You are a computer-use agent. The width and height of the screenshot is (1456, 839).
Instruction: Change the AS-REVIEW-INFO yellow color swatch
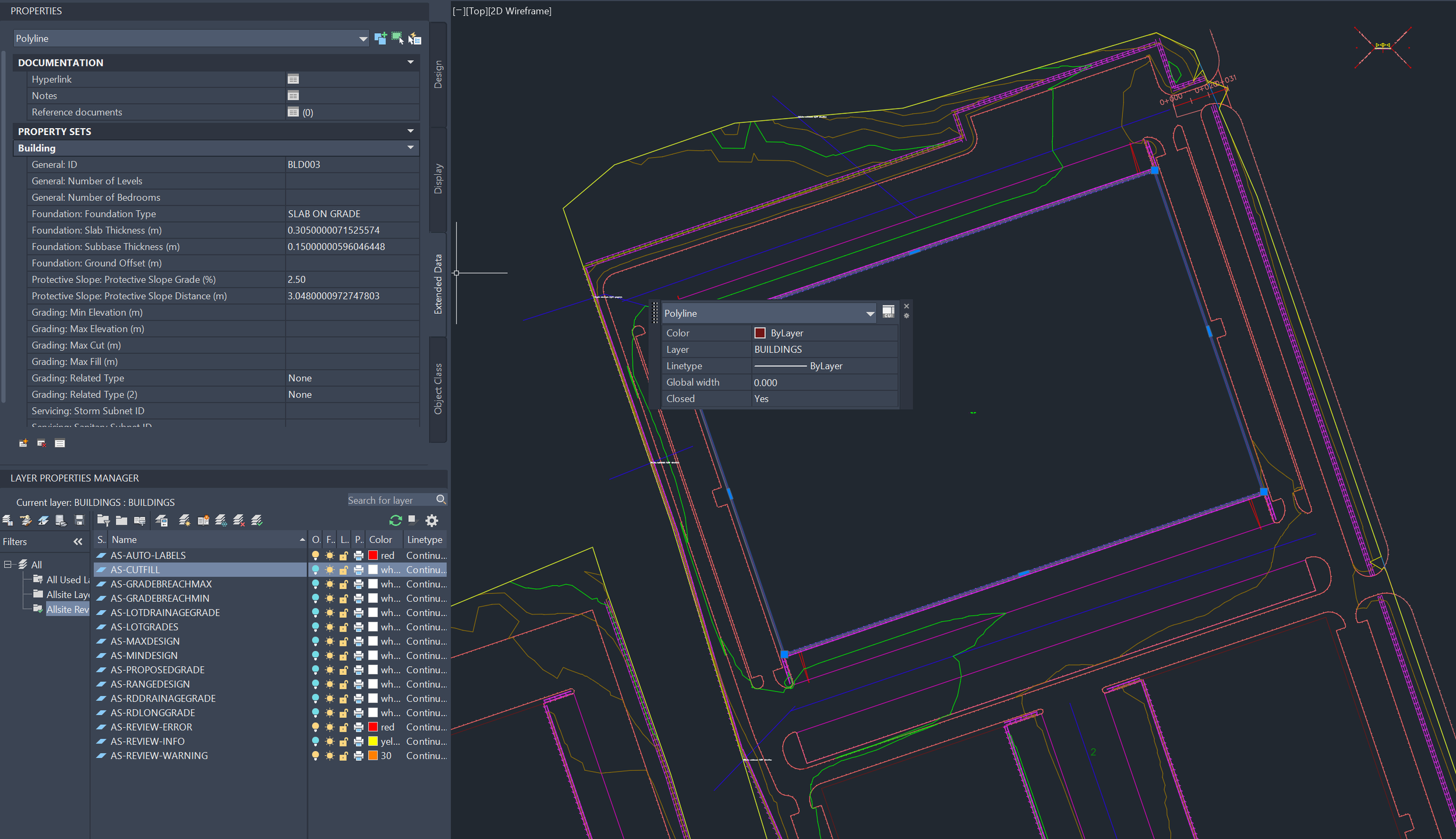pyautogui.click(x=373, y=741)
